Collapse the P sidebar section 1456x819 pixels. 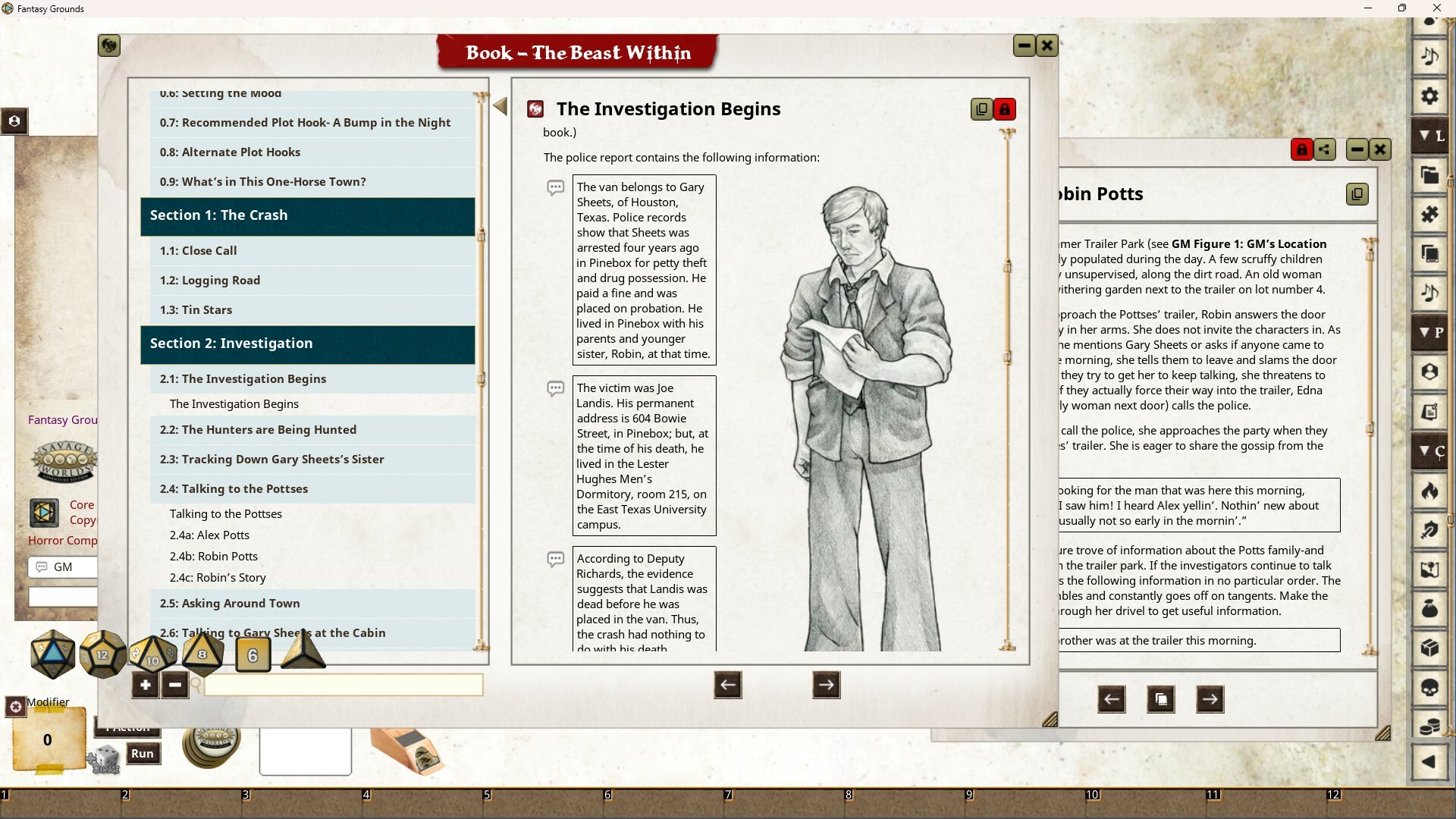click(x=1431, y=332)
